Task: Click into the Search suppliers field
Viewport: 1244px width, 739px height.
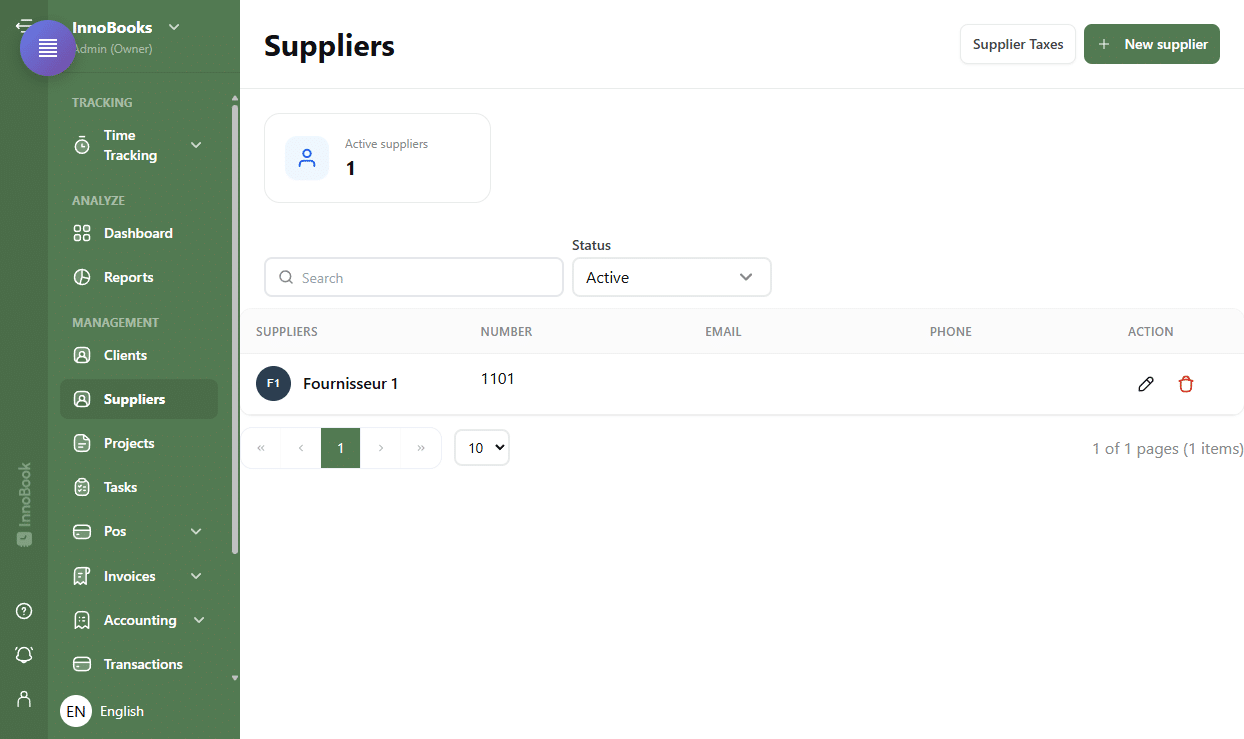Action: click(x=414, y=277)
